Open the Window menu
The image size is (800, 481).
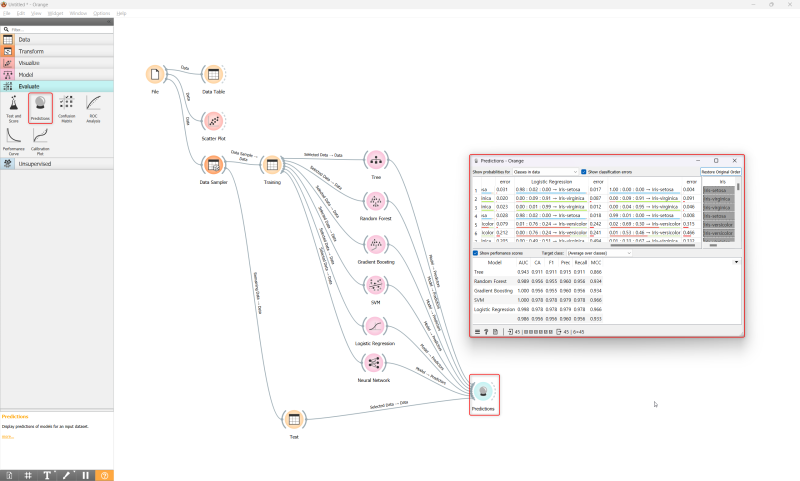78,13
